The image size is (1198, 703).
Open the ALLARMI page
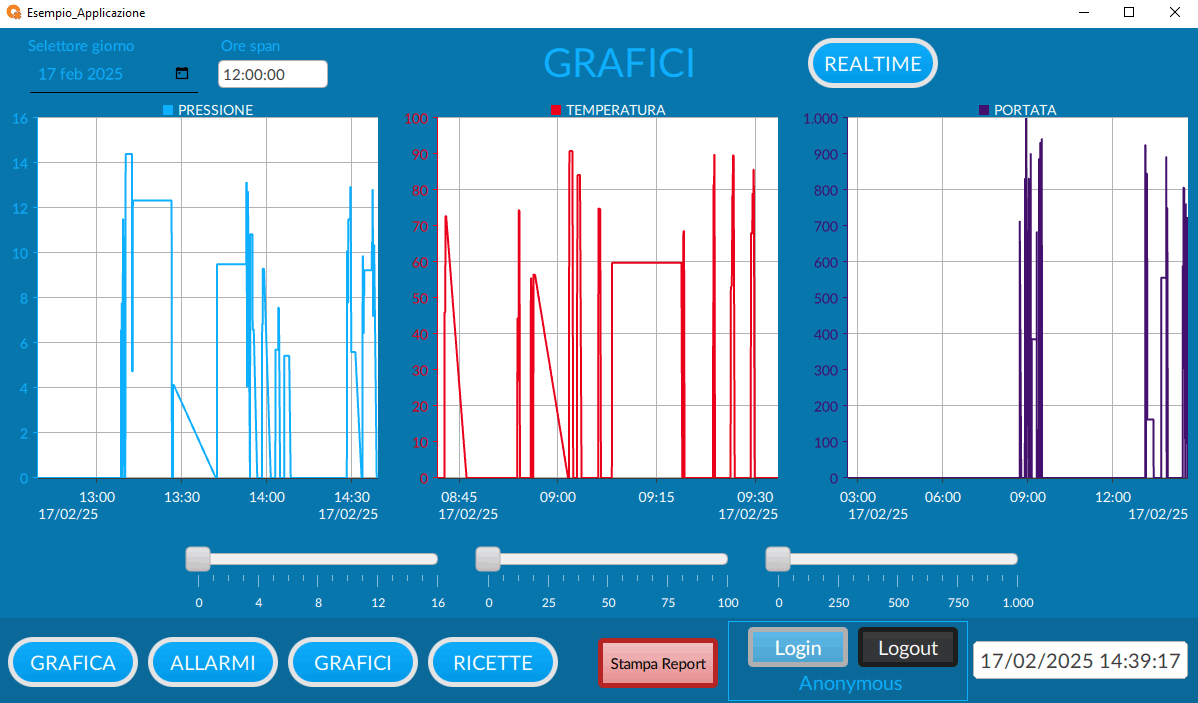[x=213, y=663]
